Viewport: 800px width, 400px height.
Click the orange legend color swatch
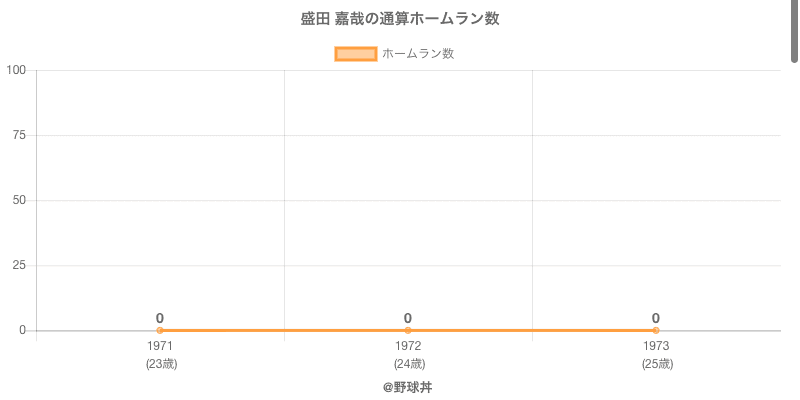pyautogui.click(x=355, y=54)
